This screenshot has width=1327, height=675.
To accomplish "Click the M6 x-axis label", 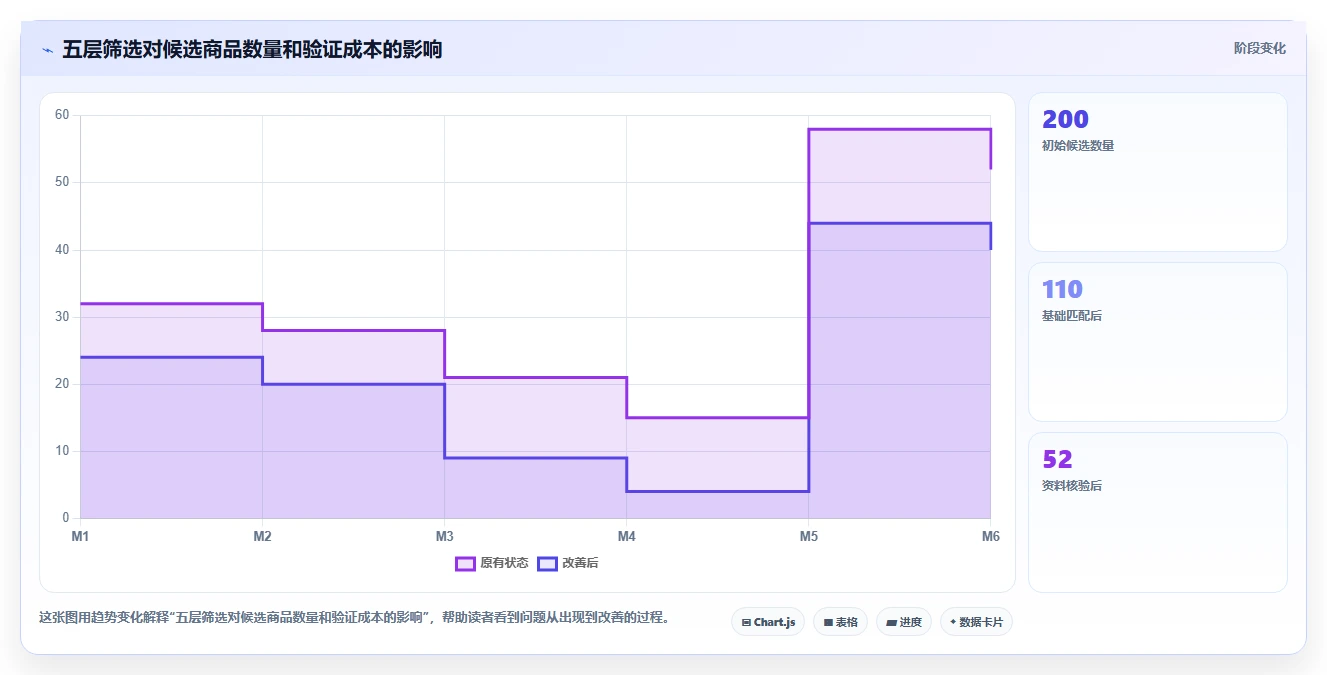I will point(990,537).
